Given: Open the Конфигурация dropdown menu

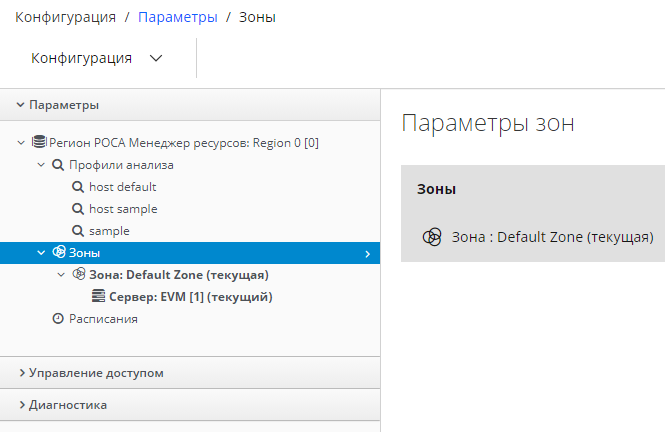Looking at the screenshot, I should coord(97,58).
